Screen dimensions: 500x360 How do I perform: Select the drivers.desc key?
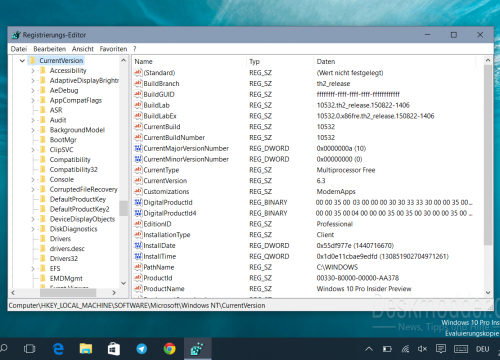click(67, 249)
